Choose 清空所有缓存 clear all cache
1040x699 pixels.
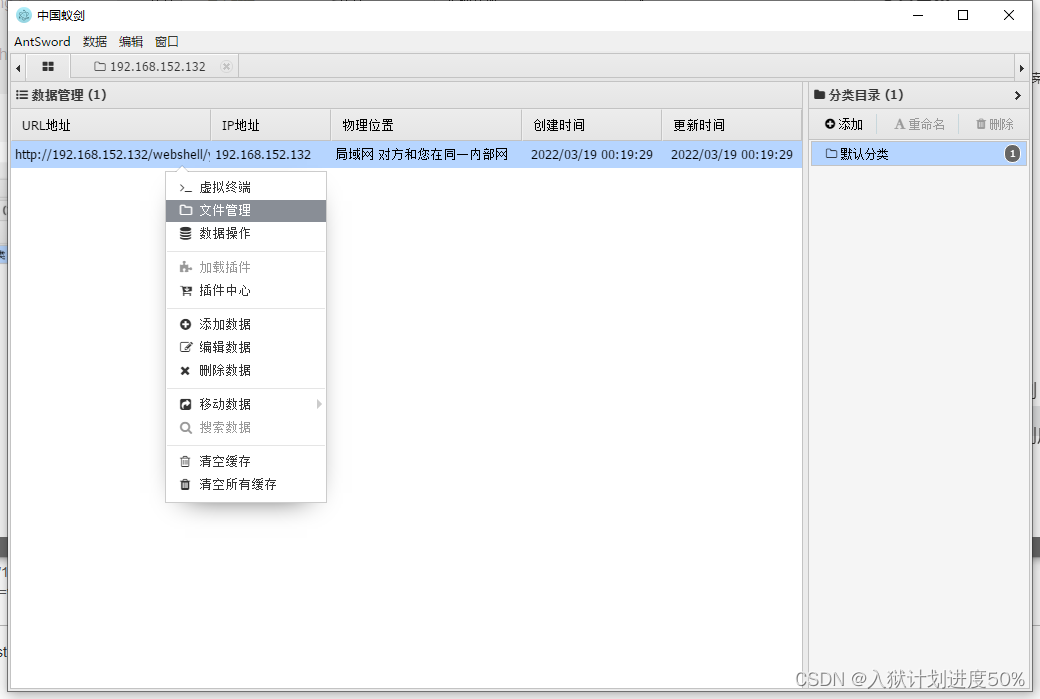[245, 485]
